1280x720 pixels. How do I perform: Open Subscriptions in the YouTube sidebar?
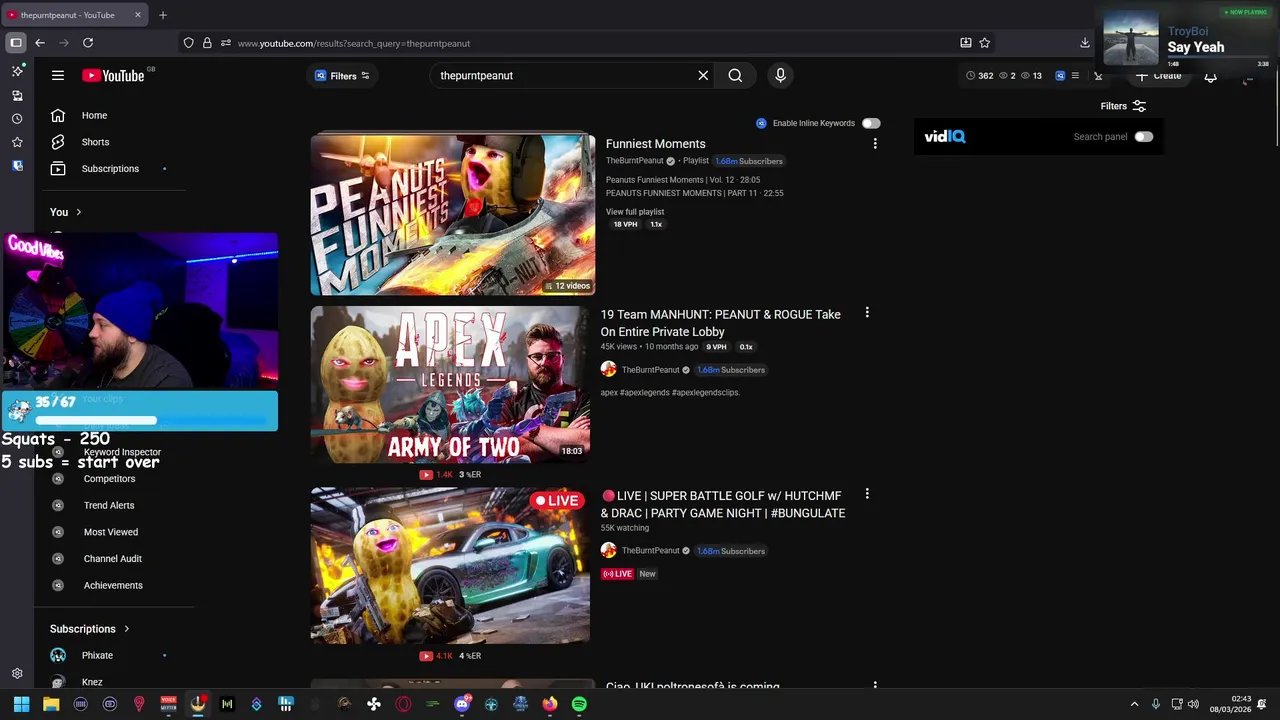click(x=110, y=169)
